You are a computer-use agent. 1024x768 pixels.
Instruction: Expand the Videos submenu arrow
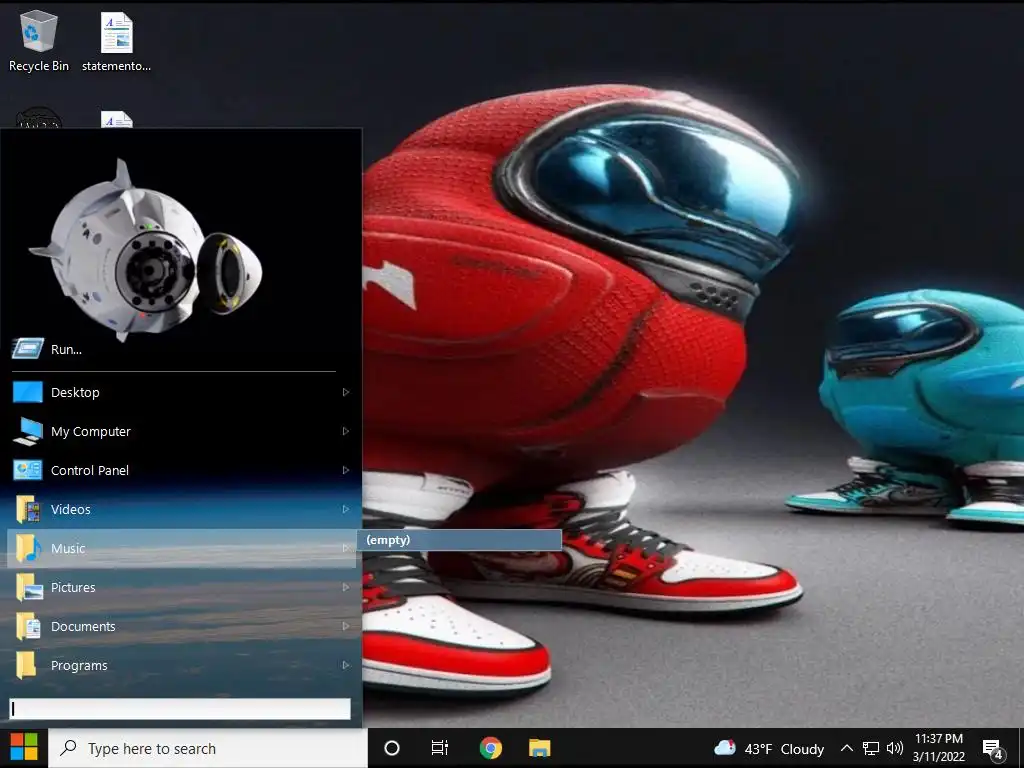(x=345, y=509)
